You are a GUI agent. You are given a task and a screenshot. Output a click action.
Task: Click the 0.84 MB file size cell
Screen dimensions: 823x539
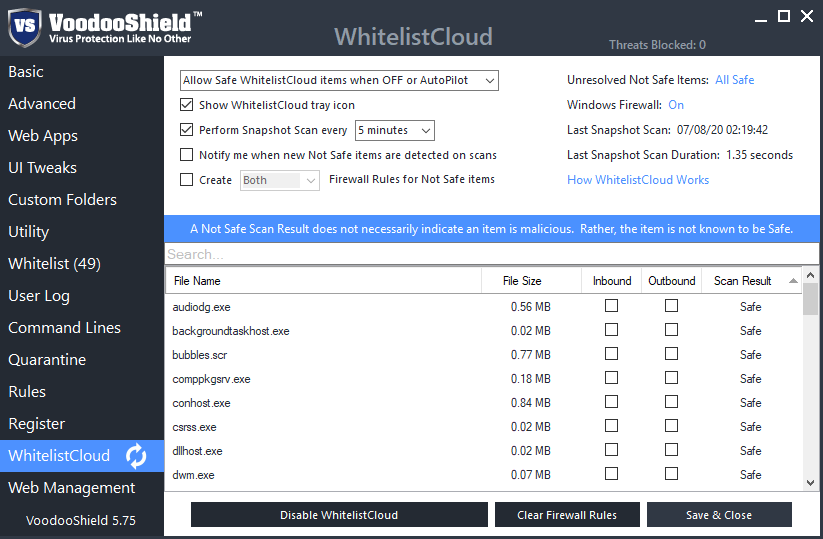coord(531,403)
